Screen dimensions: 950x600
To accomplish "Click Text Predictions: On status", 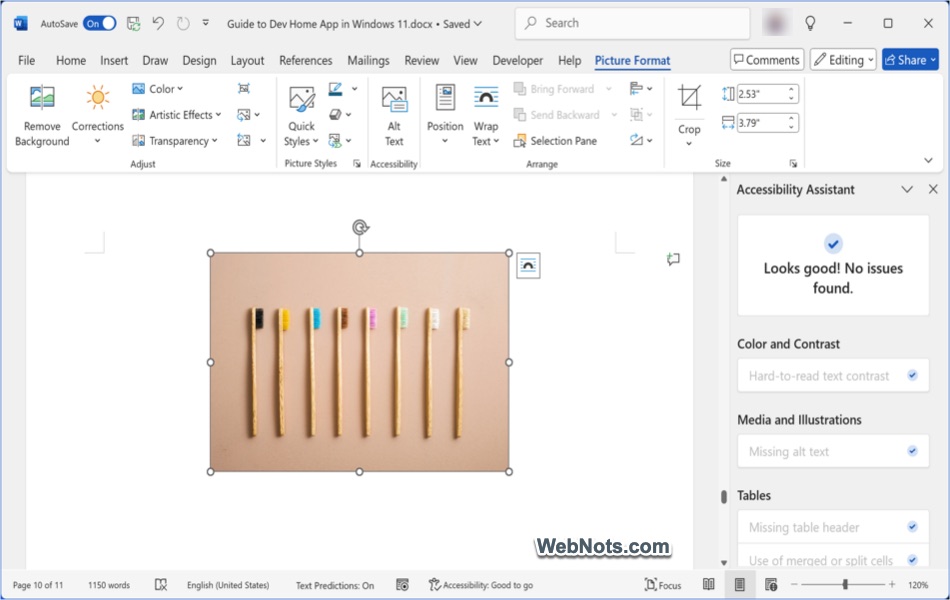I will (x=334, y=585).
